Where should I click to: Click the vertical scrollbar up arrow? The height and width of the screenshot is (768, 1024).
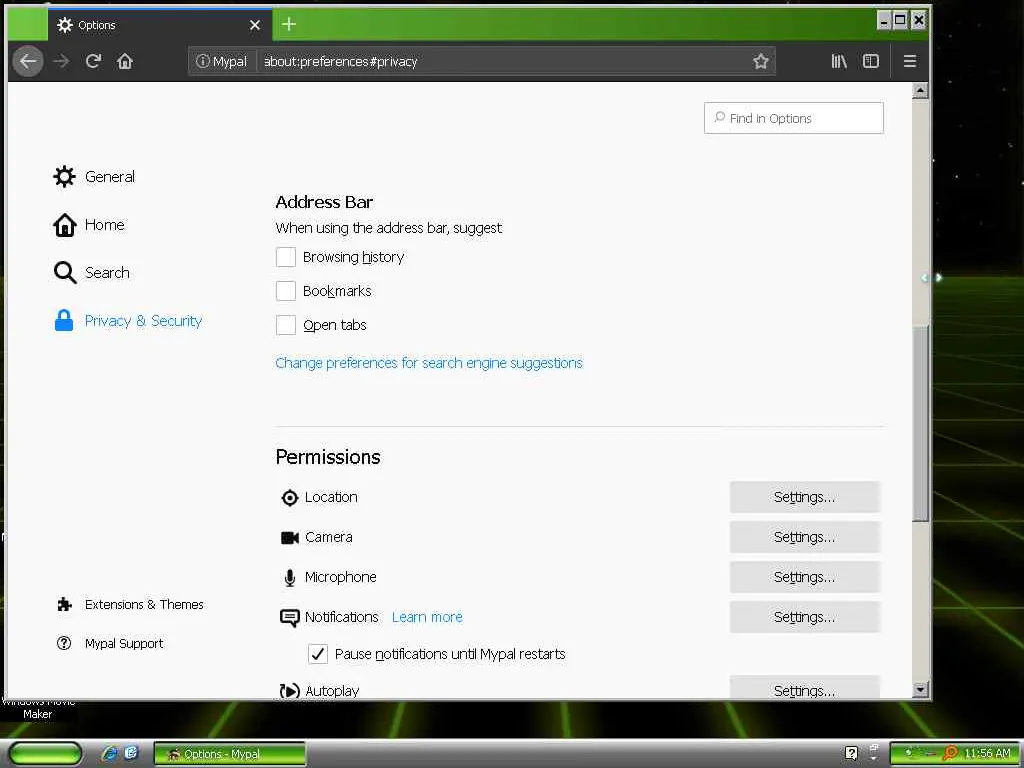click(920, 91)
